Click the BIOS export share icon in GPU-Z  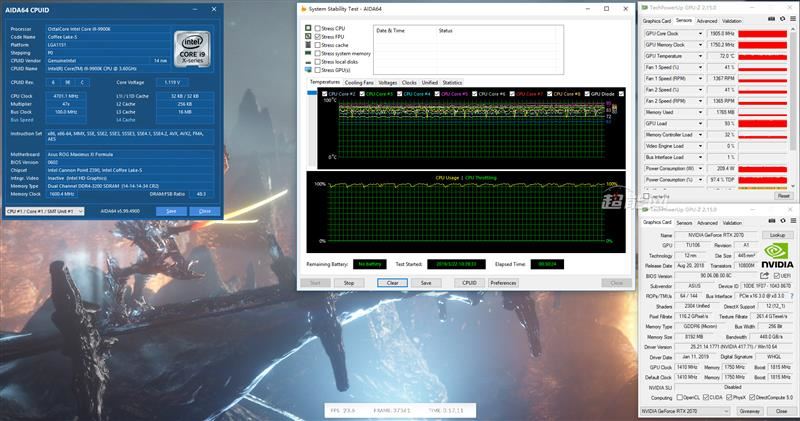[764, 276]
